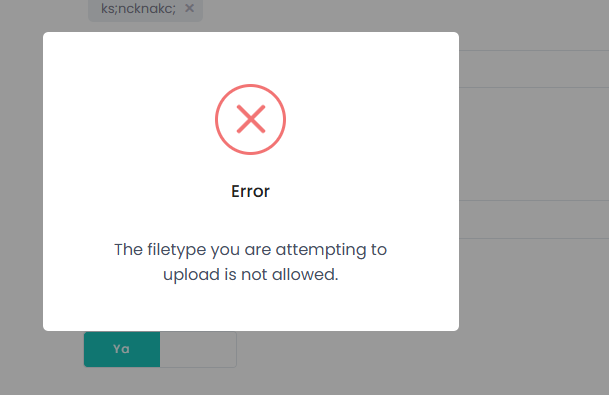Click the word 'filetype' in the error message
The width and height of the screenshot is (609, 395).
pos(177,250)
